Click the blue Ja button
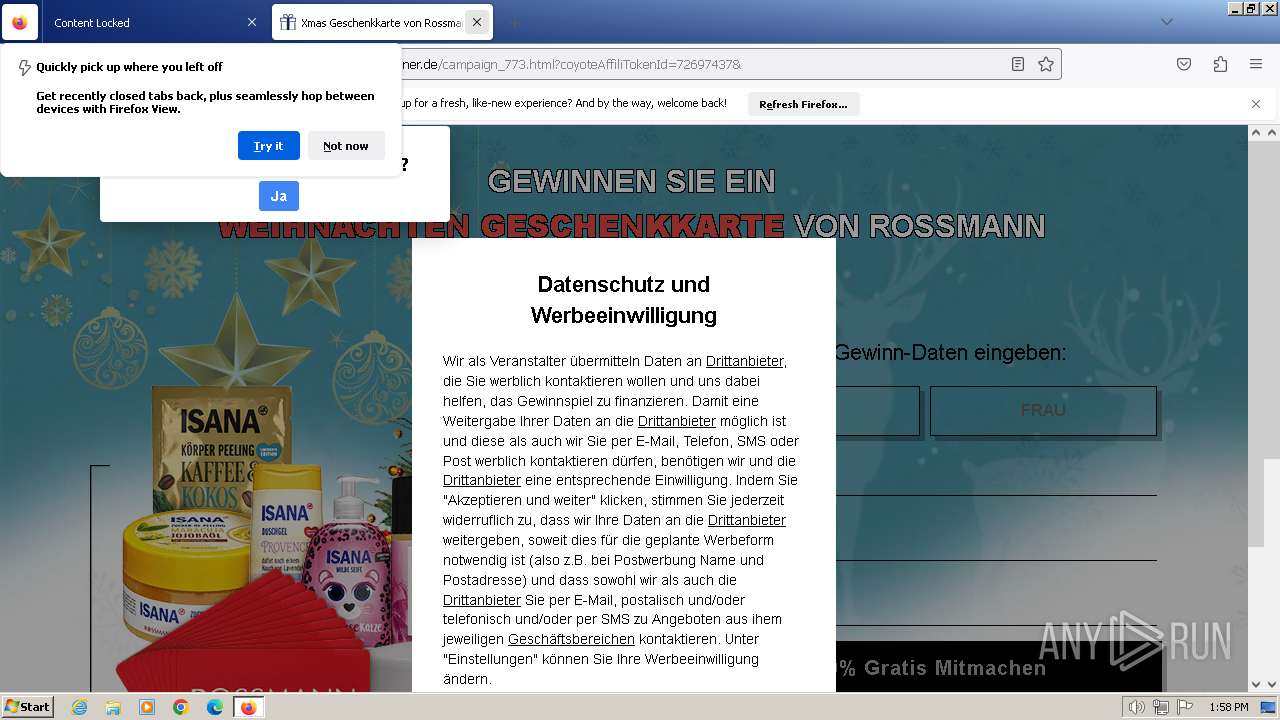Screen dimensions: 1280x720 pos(279,196)
